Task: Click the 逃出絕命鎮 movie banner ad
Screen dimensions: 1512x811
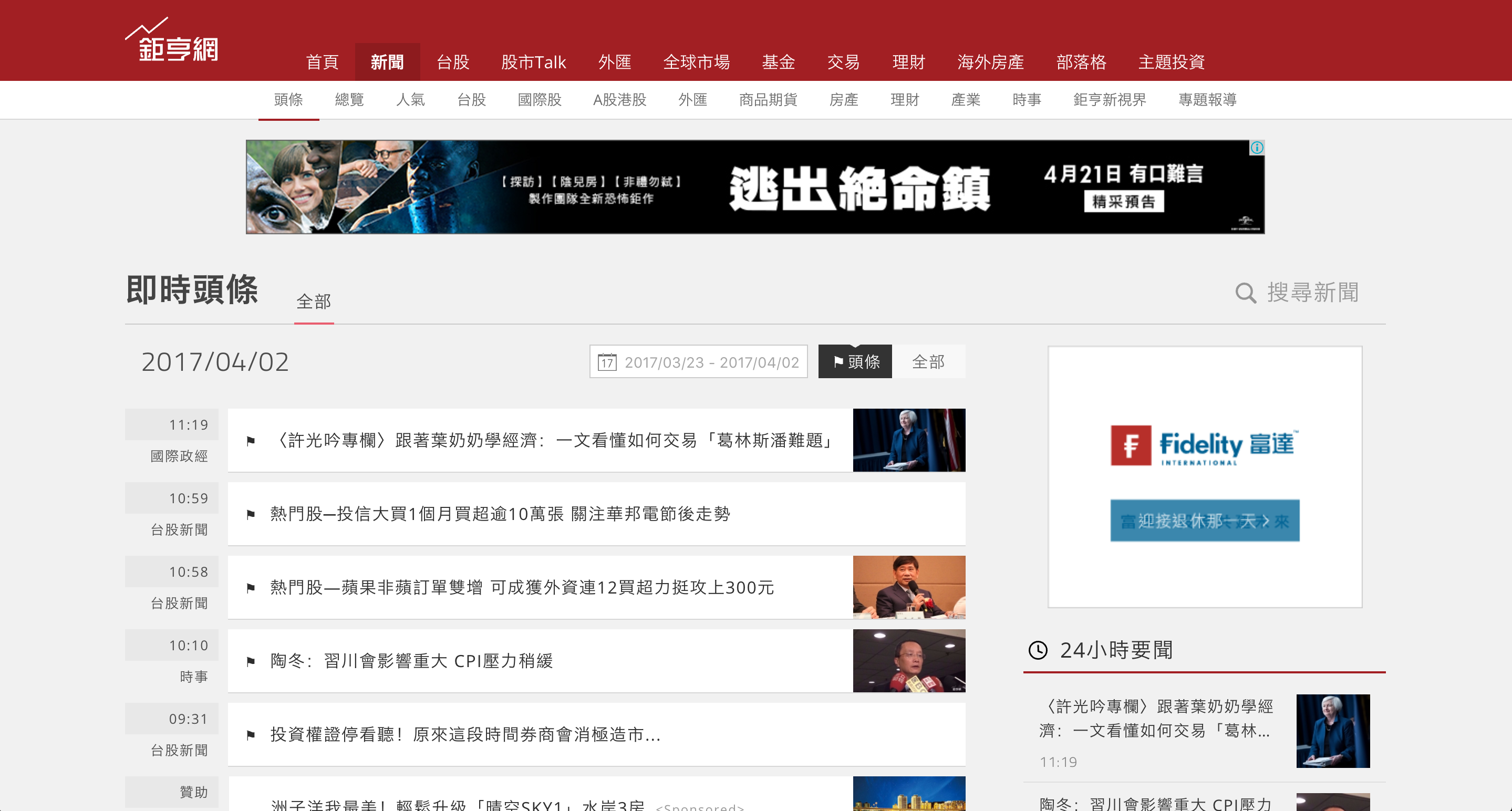Action: [x=755, y=186]
